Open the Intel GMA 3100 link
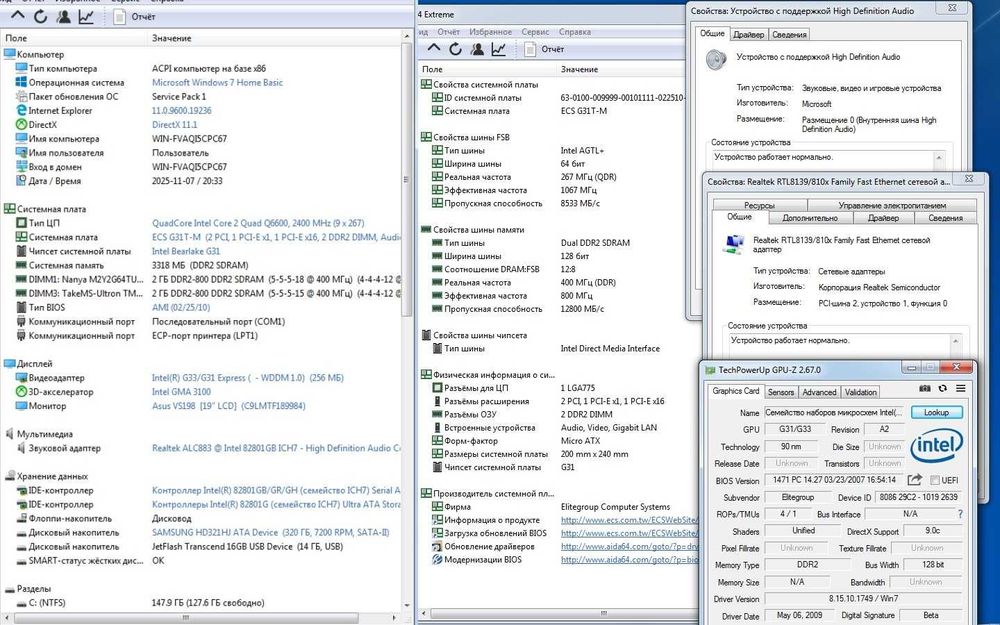1000x625 pixels. pos(181,392)
